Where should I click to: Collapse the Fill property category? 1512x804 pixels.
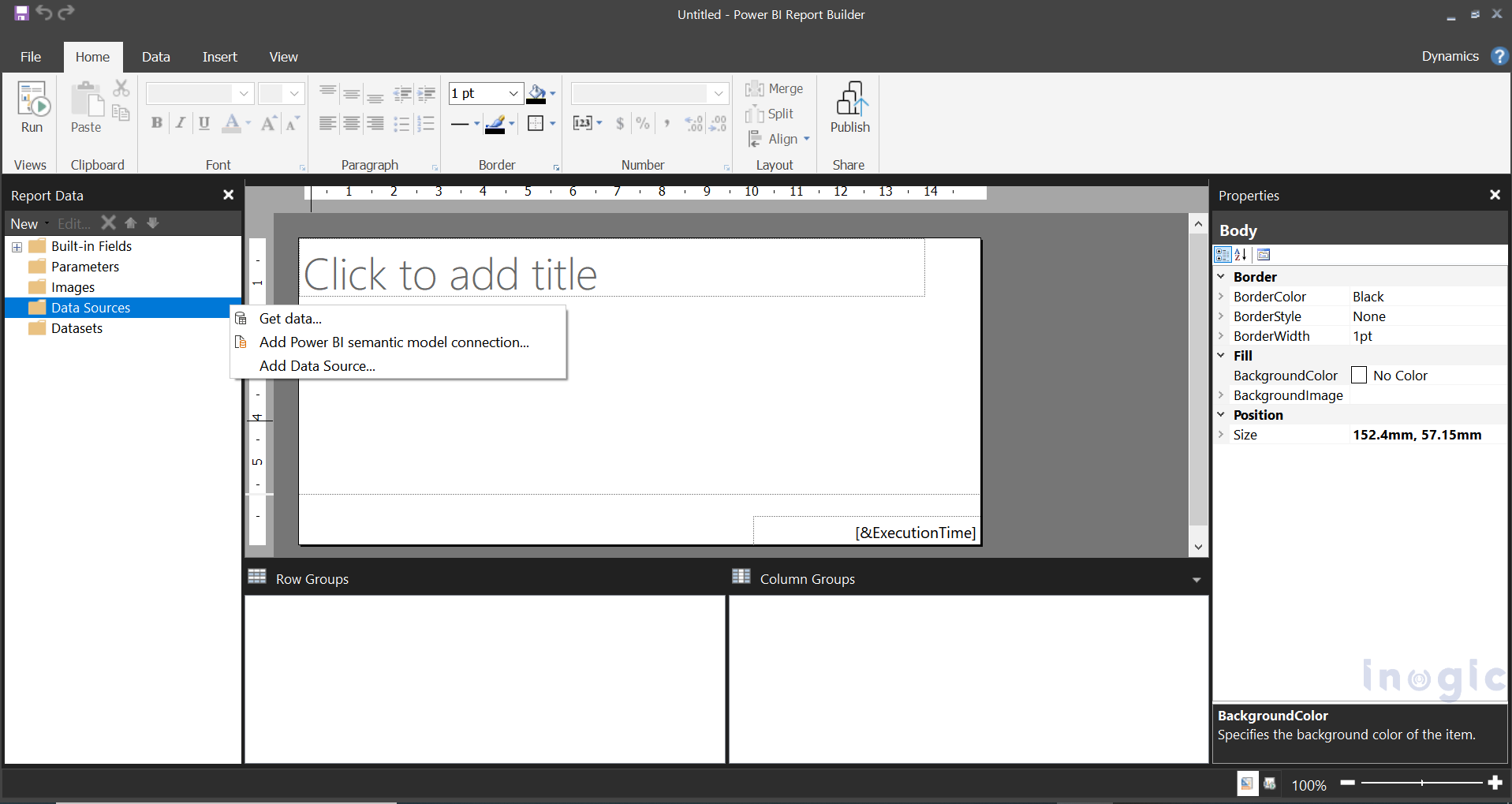coord(1221,356)
